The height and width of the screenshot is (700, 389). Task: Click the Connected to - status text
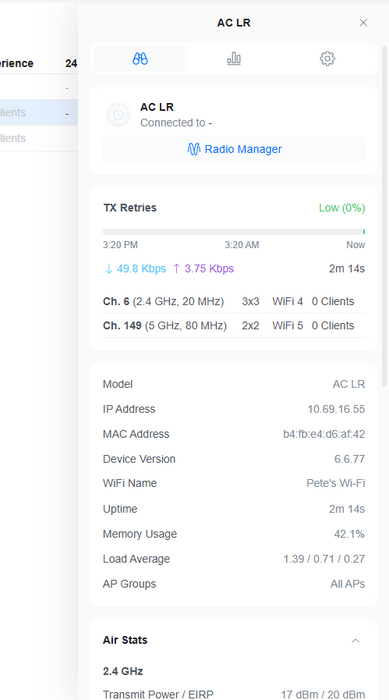176,123
